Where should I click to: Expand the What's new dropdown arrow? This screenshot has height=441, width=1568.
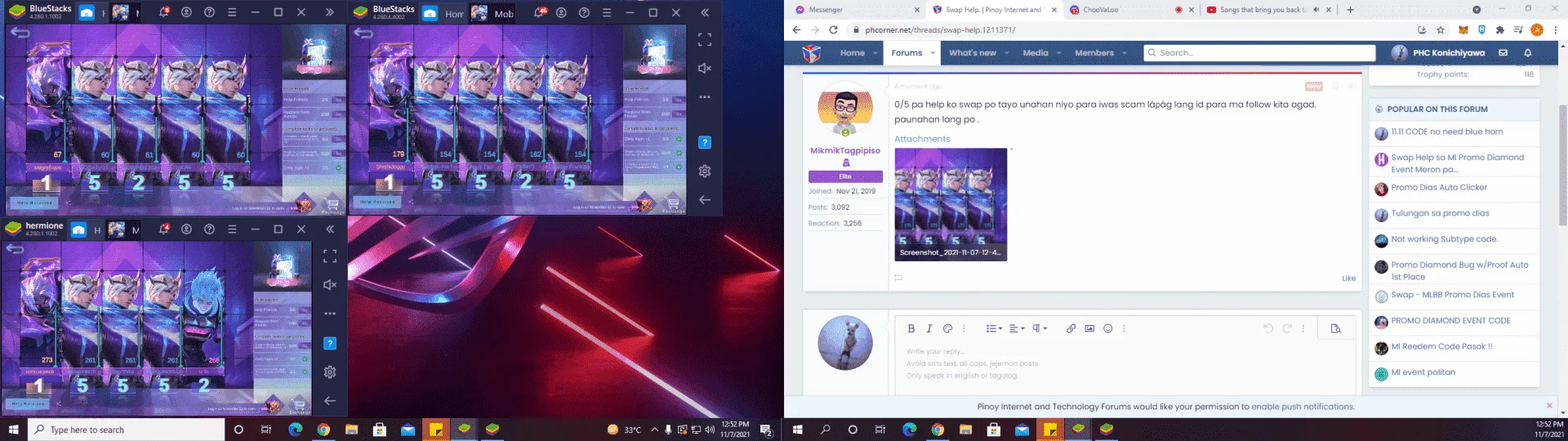tap(1006, 53)
